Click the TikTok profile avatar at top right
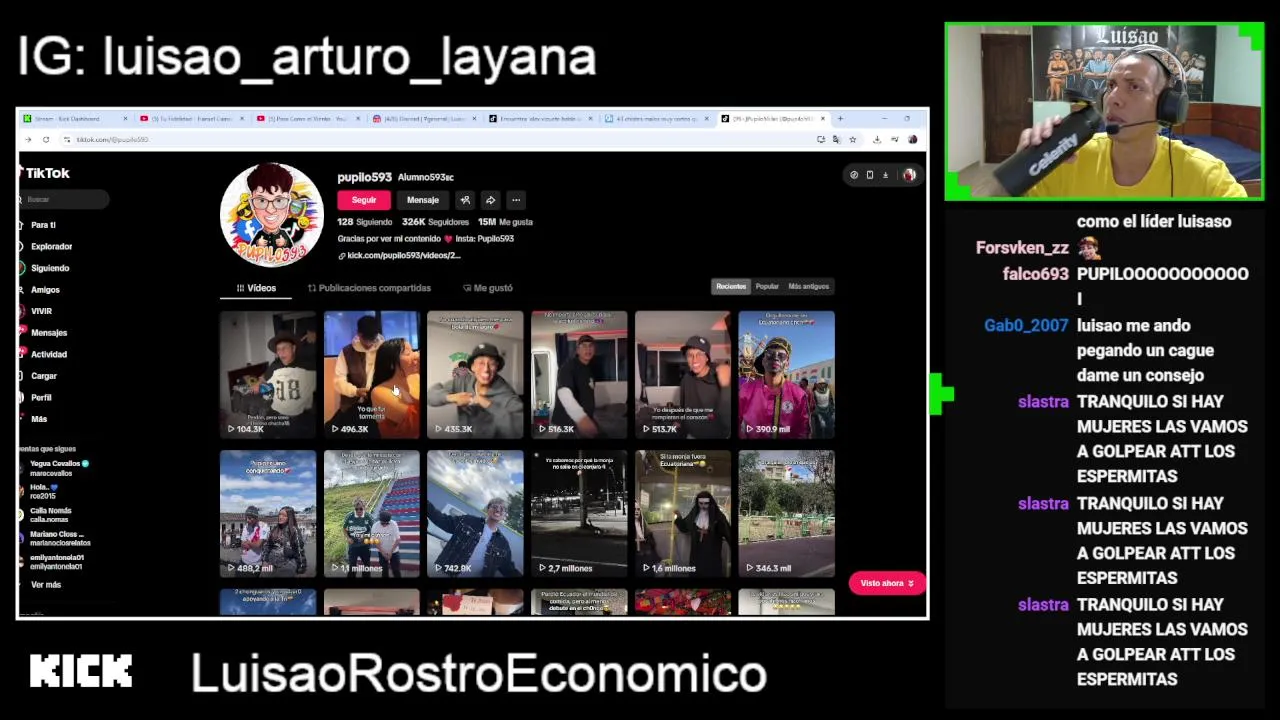 click(x=909, y=175)
